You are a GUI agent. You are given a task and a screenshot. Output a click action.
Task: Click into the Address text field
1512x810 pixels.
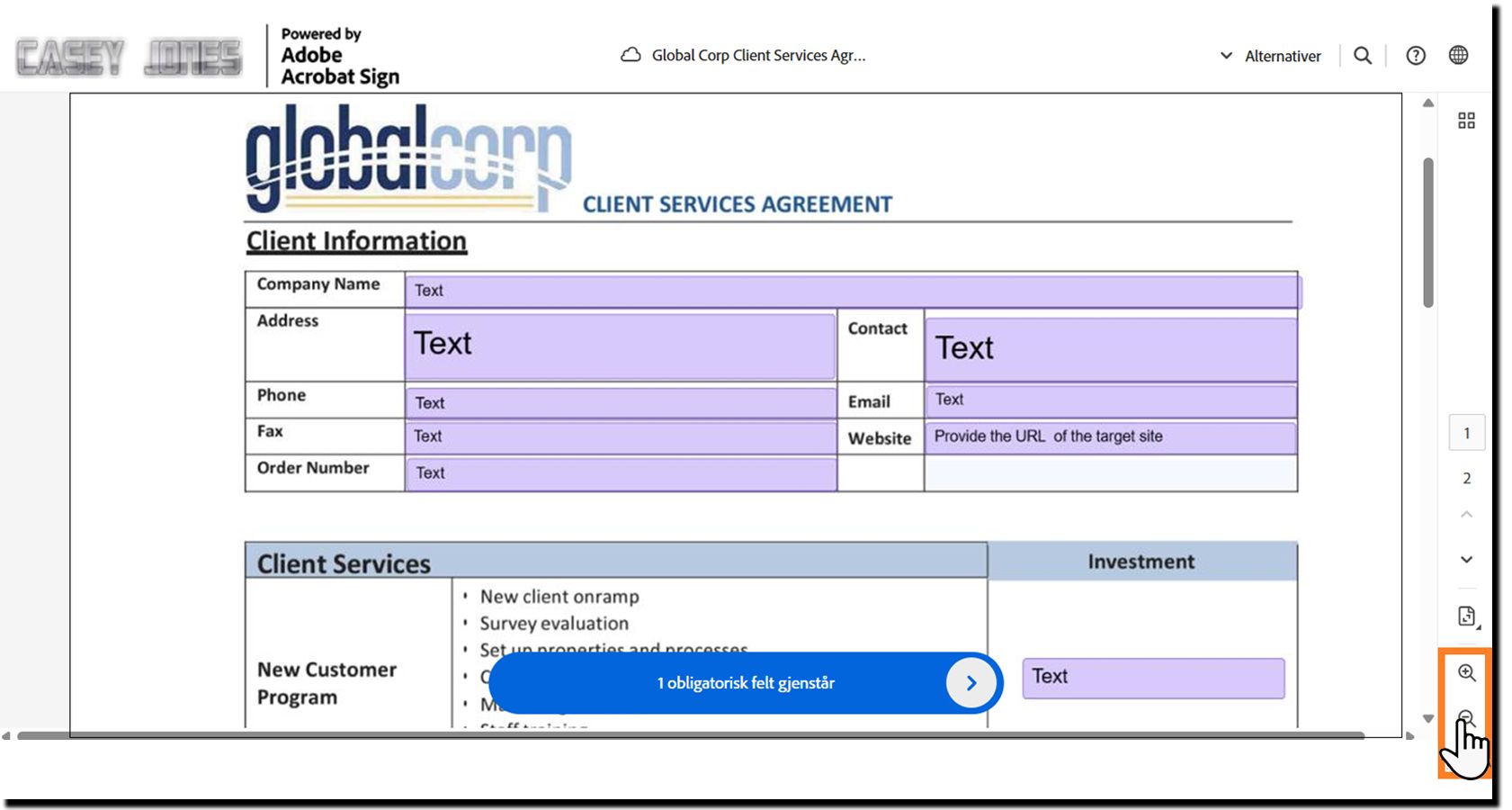coord(620,346)
